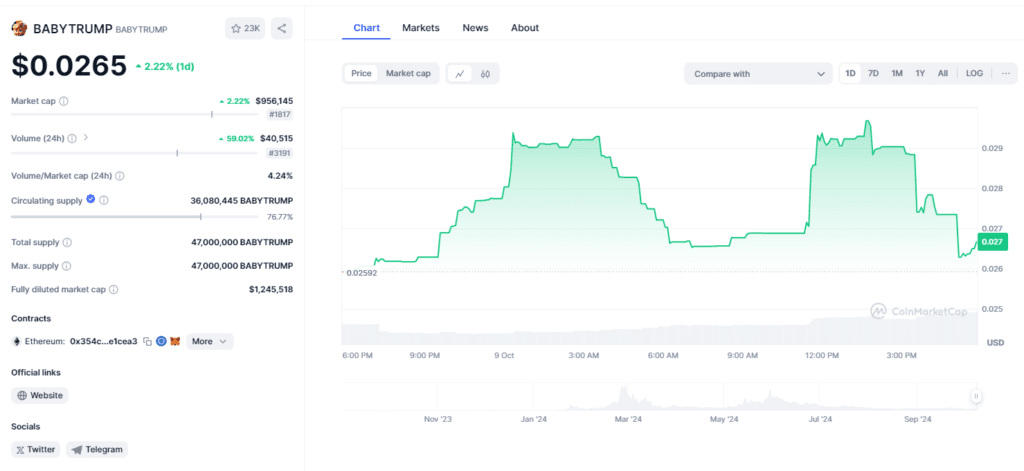Select the Price chart toggle
Viewport: 1024px width, 471px height.
[x=361, y=73]
